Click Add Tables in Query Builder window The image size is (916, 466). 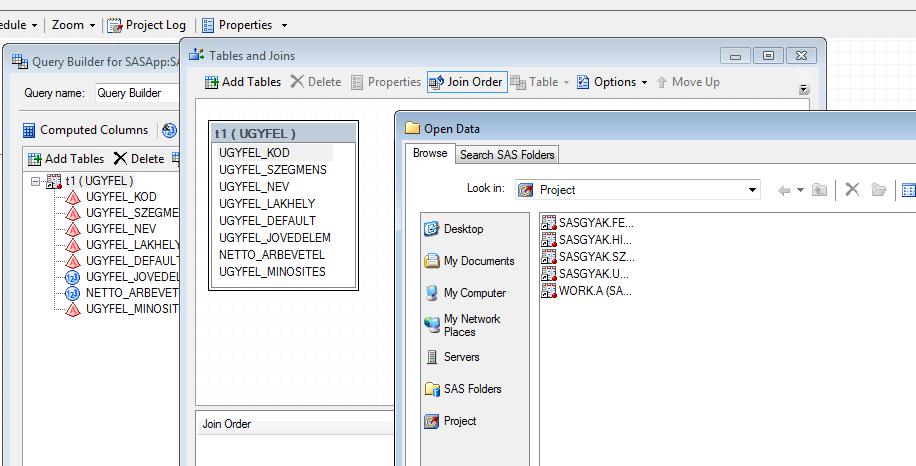(x=66, y=159)
